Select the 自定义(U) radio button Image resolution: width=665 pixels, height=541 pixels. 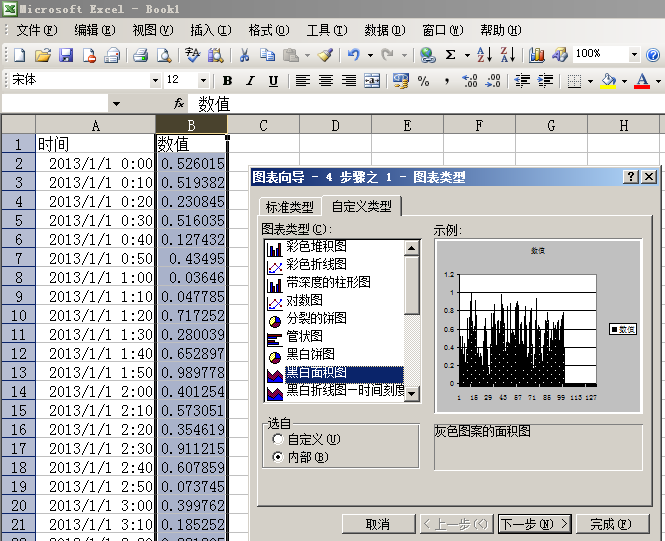(x=277, y=439)
